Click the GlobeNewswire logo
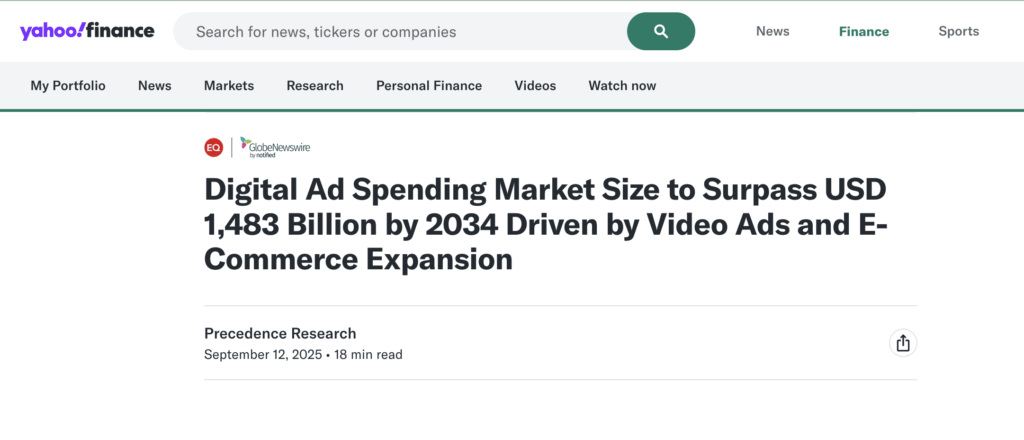This screenshot has width=1024, height=440. 275,148
